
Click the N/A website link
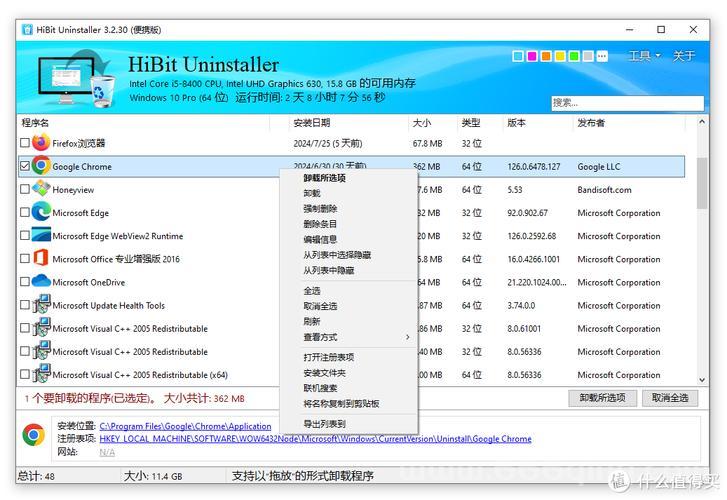click(107, 452)
